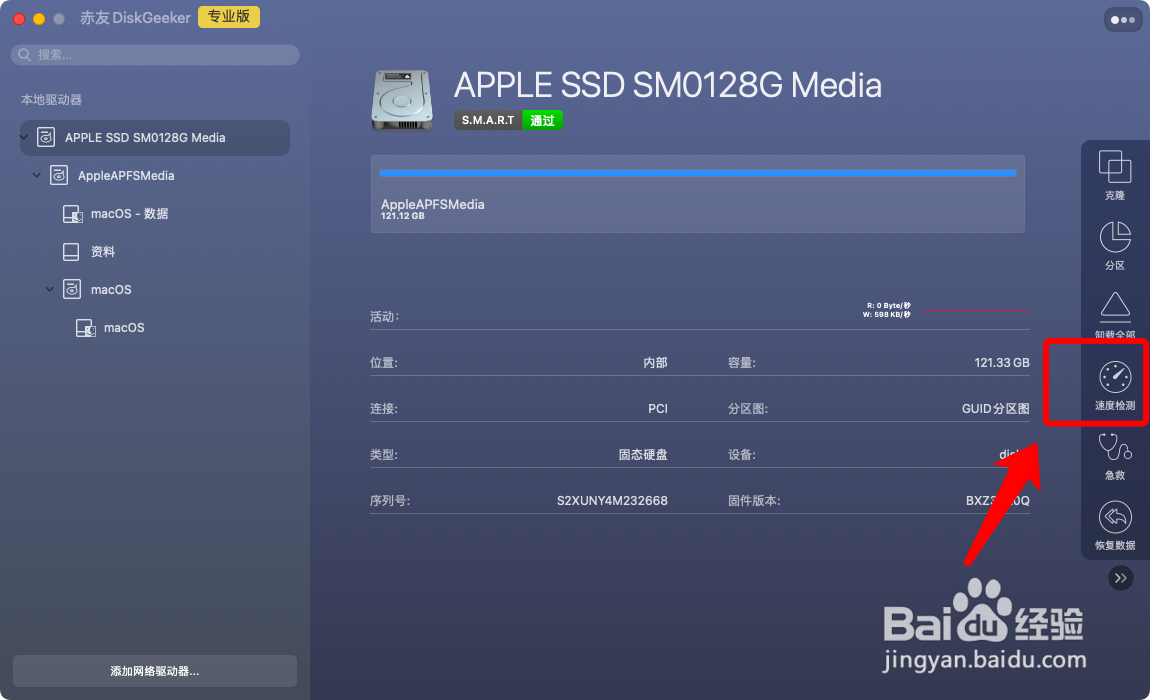The height and width of the screenshot is (700, 1150).
Task: Click the search magnifier icon
Action: [24, 54]
